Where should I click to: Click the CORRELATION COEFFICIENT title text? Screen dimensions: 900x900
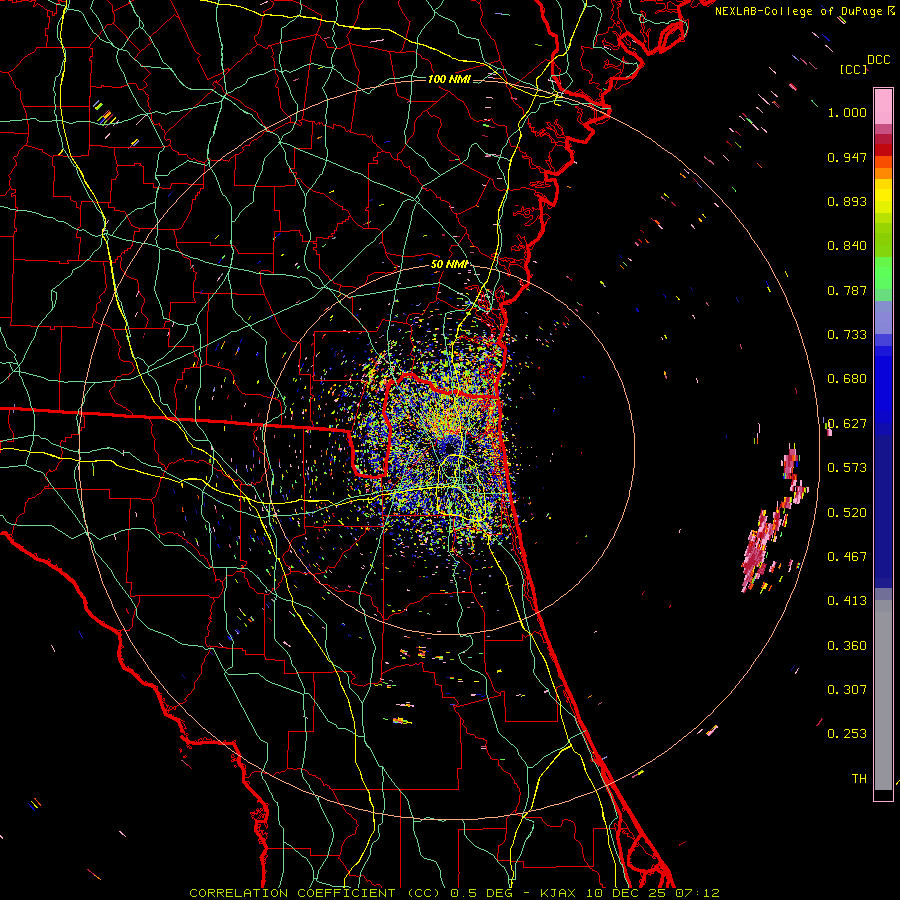click(292, 893)
